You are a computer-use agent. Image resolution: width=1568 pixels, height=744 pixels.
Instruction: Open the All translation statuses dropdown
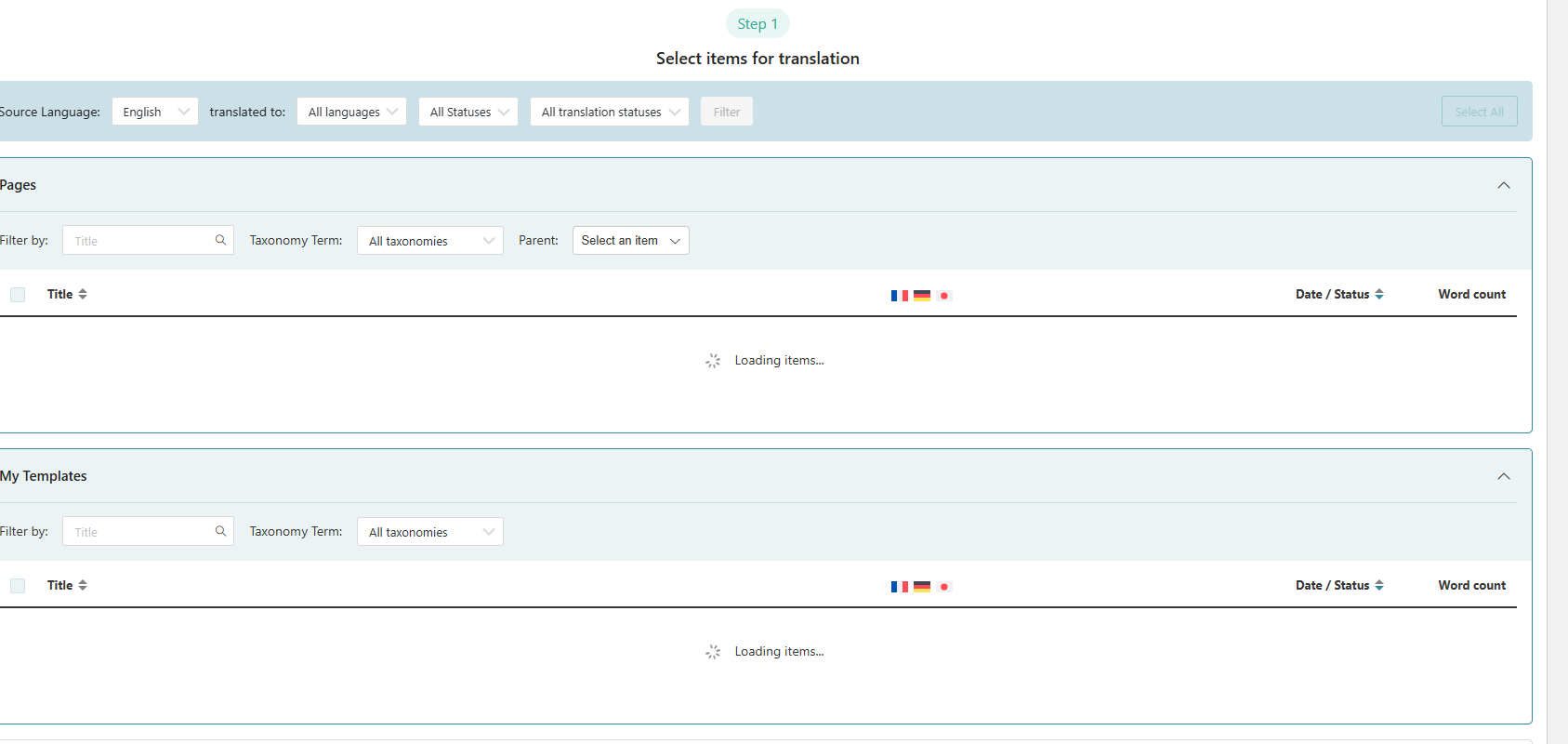(609, 112)
